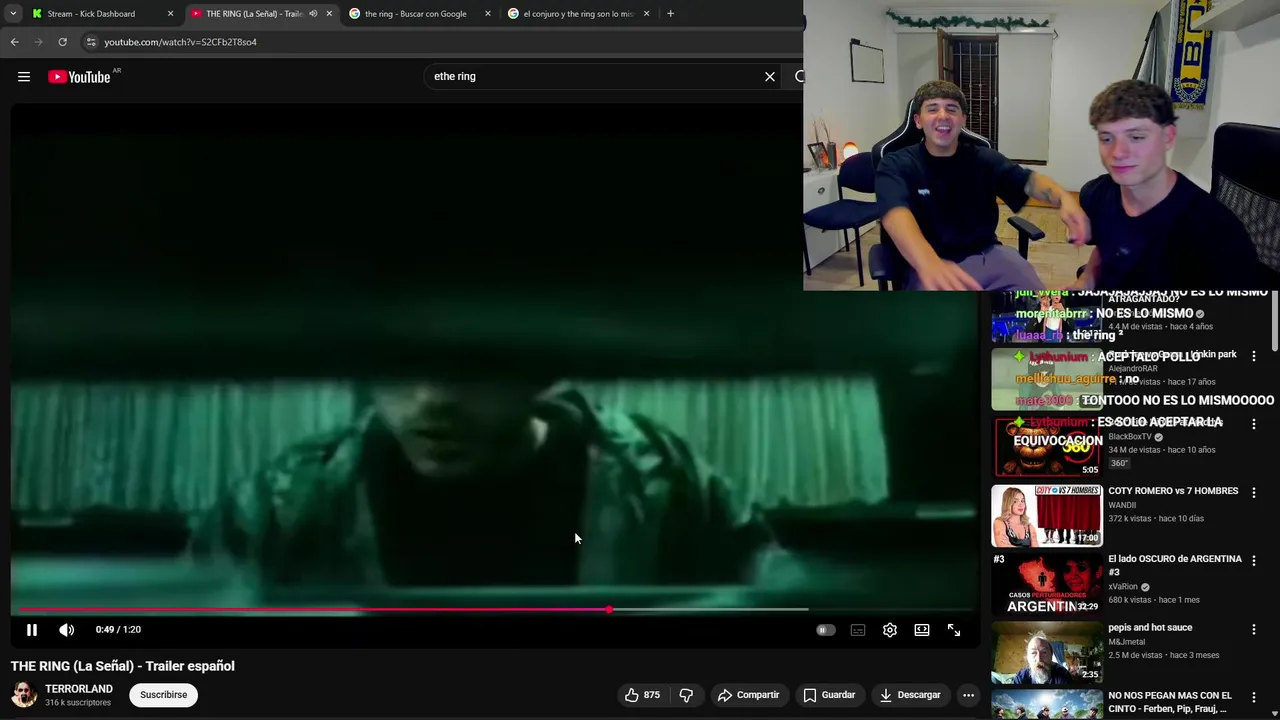This screenshot has width=1280, height=720.
Task: View site information icon in address bar
Action: pyautogui.click(x=91, y=42)
